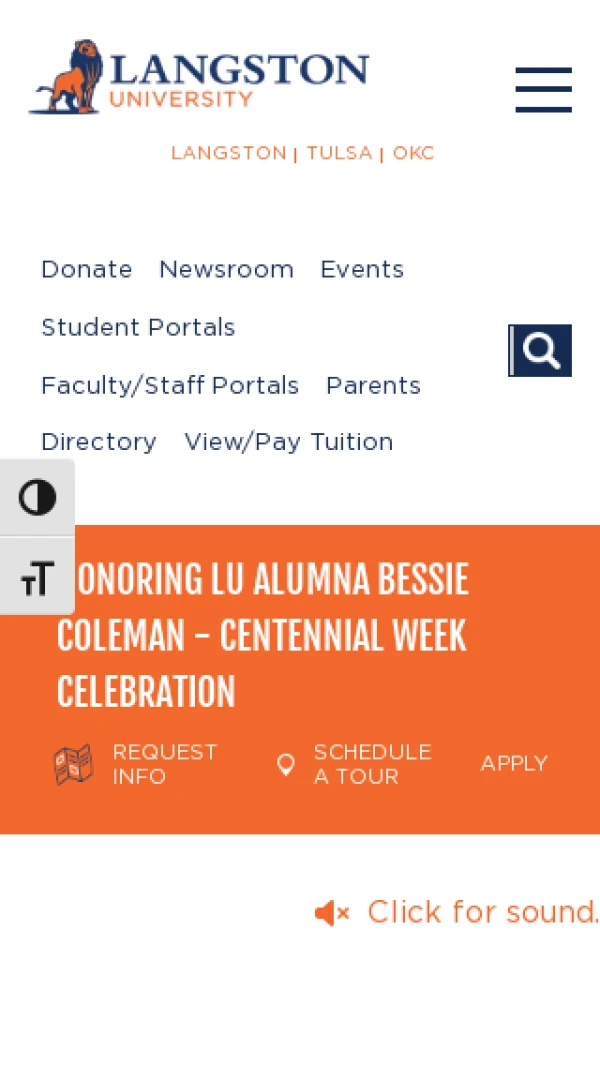Click the Request Info brochure icon
This screenshot has height=1065, width=600.
(x=73, y=764)
